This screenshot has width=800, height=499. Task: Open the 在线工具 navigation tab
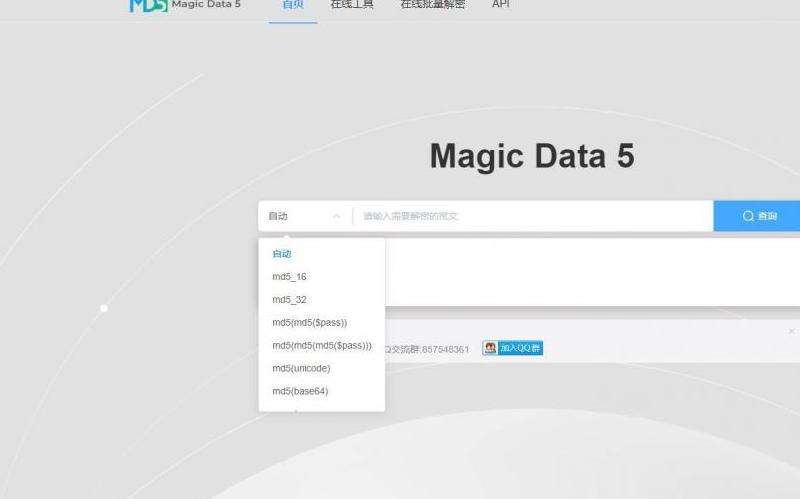tap(352, 5)
